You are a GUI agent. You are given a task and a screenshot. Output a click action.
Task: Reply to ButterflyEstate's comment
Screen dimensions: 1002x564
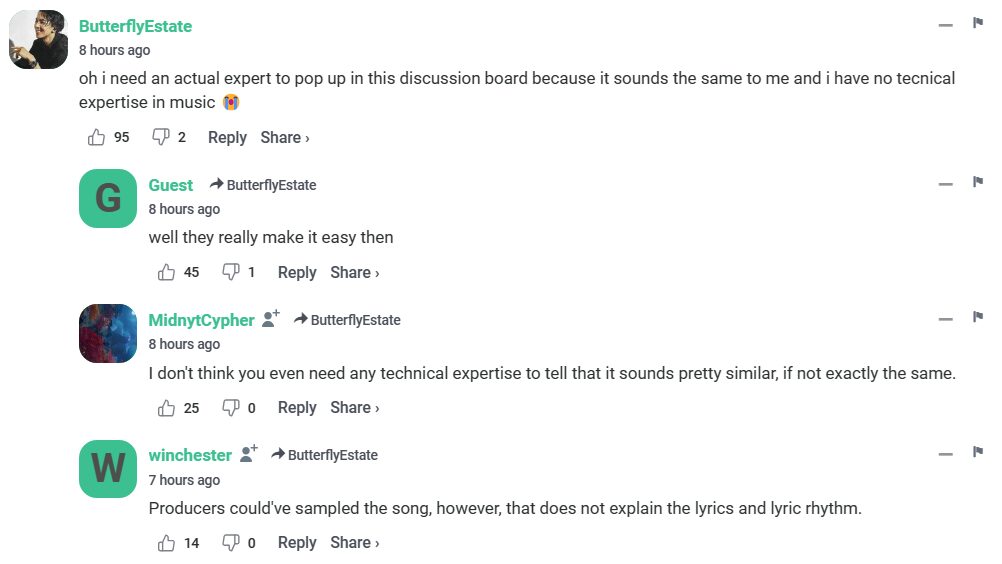point(227,137)
